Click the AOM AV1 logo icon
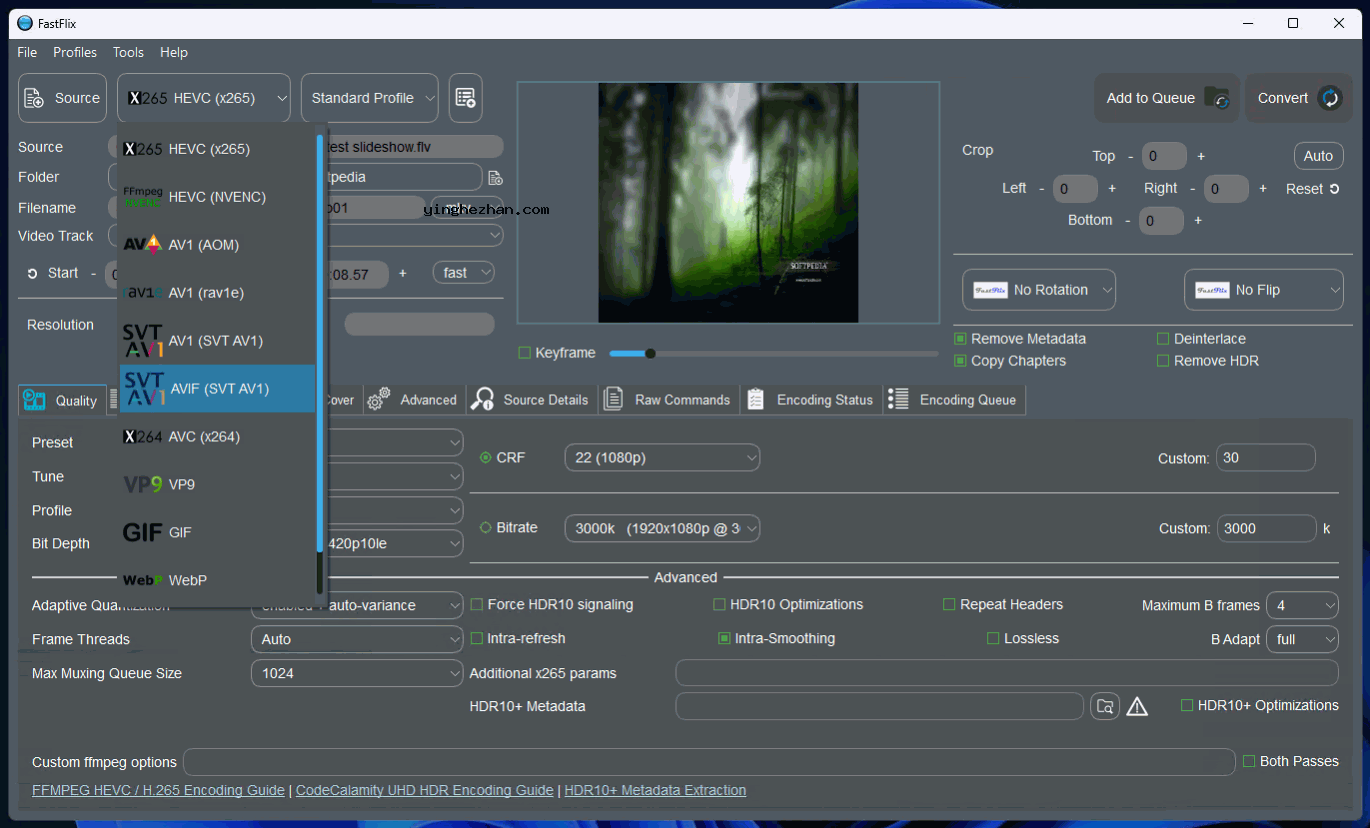This screenshot has height=828, width=1370. point(143,245)
